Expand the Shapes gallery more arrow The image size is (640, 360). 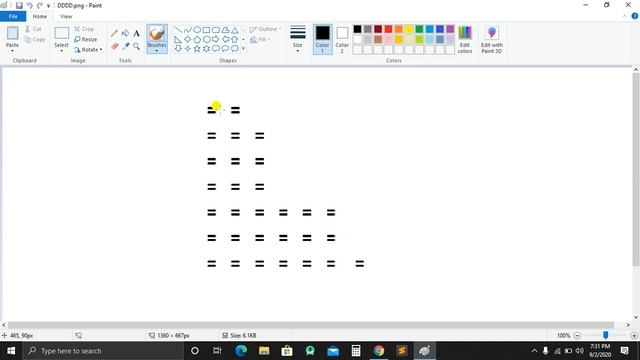(x=244, y=49)
